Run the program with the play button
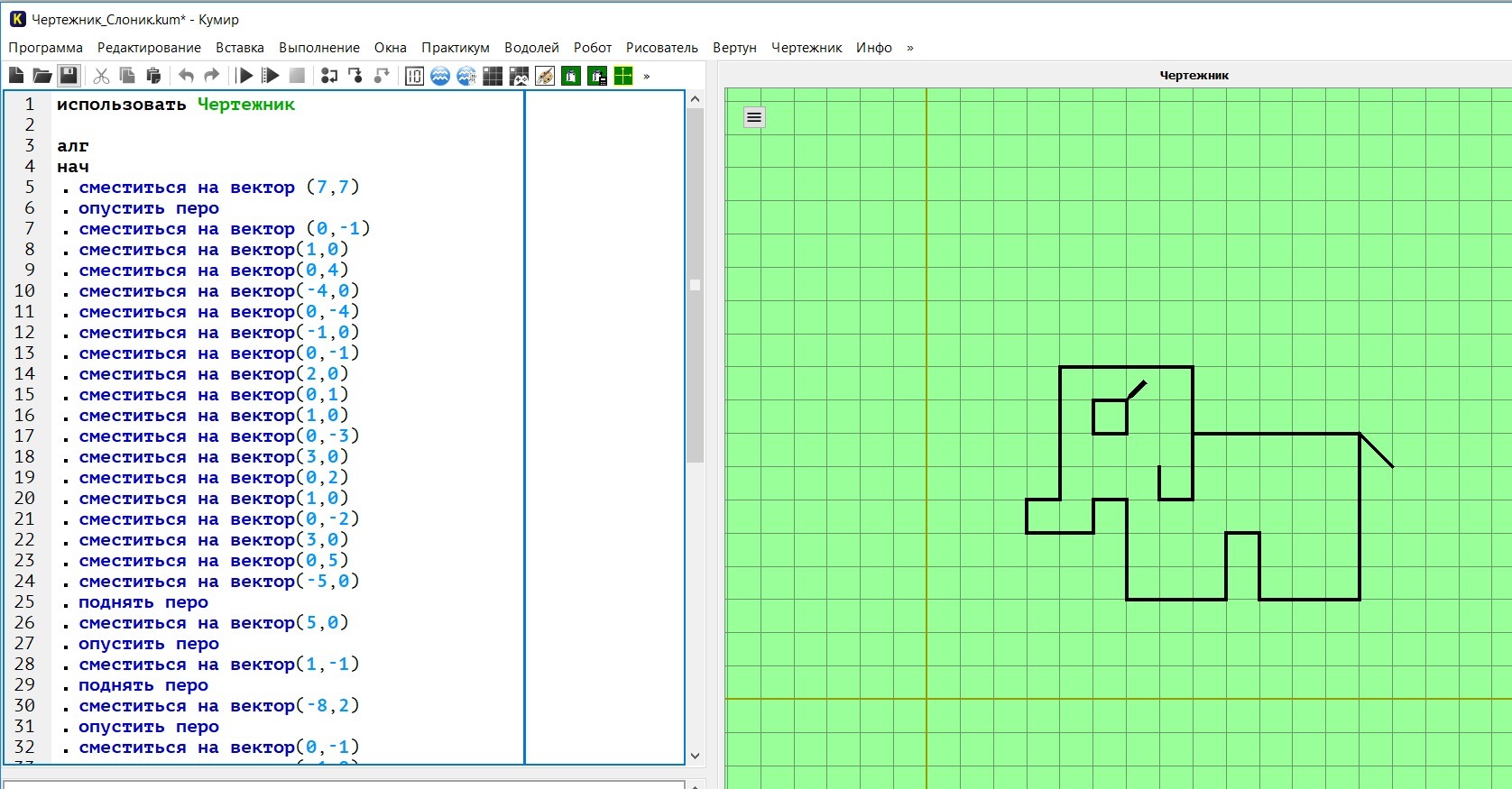Image resolution: width=1512 pixels, height=789 pixels. [x=244, y=76]
